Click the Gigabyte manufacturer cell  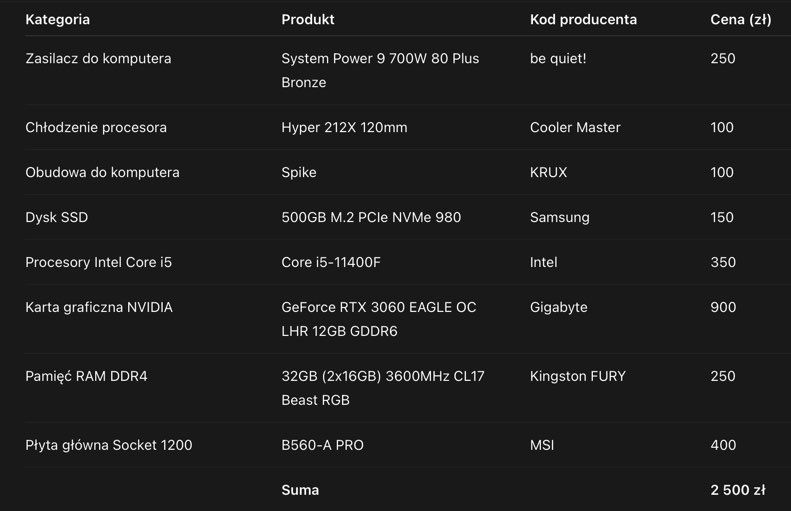pos(558,308)
